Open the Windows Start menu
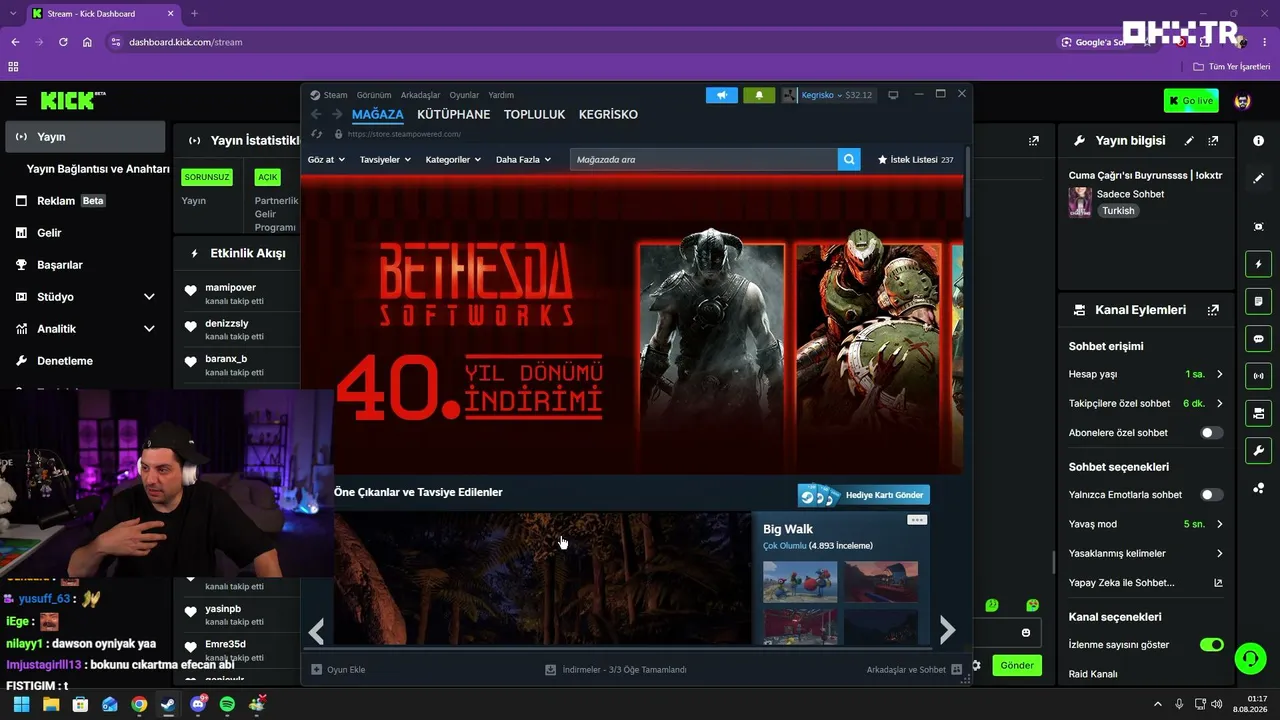Viewport: 1280px width, 720px height. pos(21,704)
